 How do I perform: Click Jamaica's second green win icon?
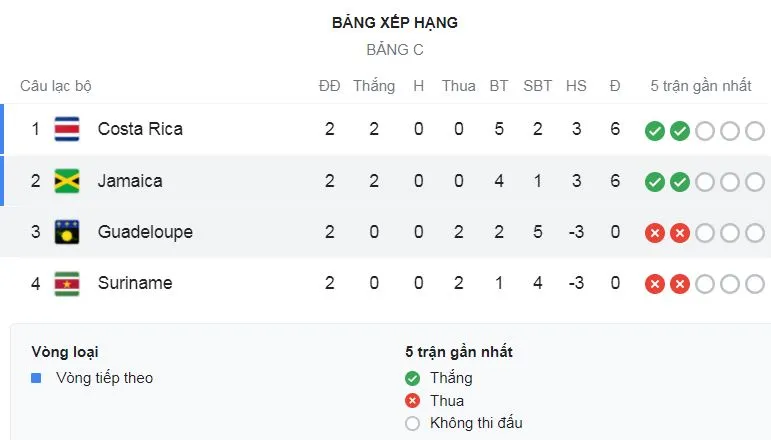680,182
